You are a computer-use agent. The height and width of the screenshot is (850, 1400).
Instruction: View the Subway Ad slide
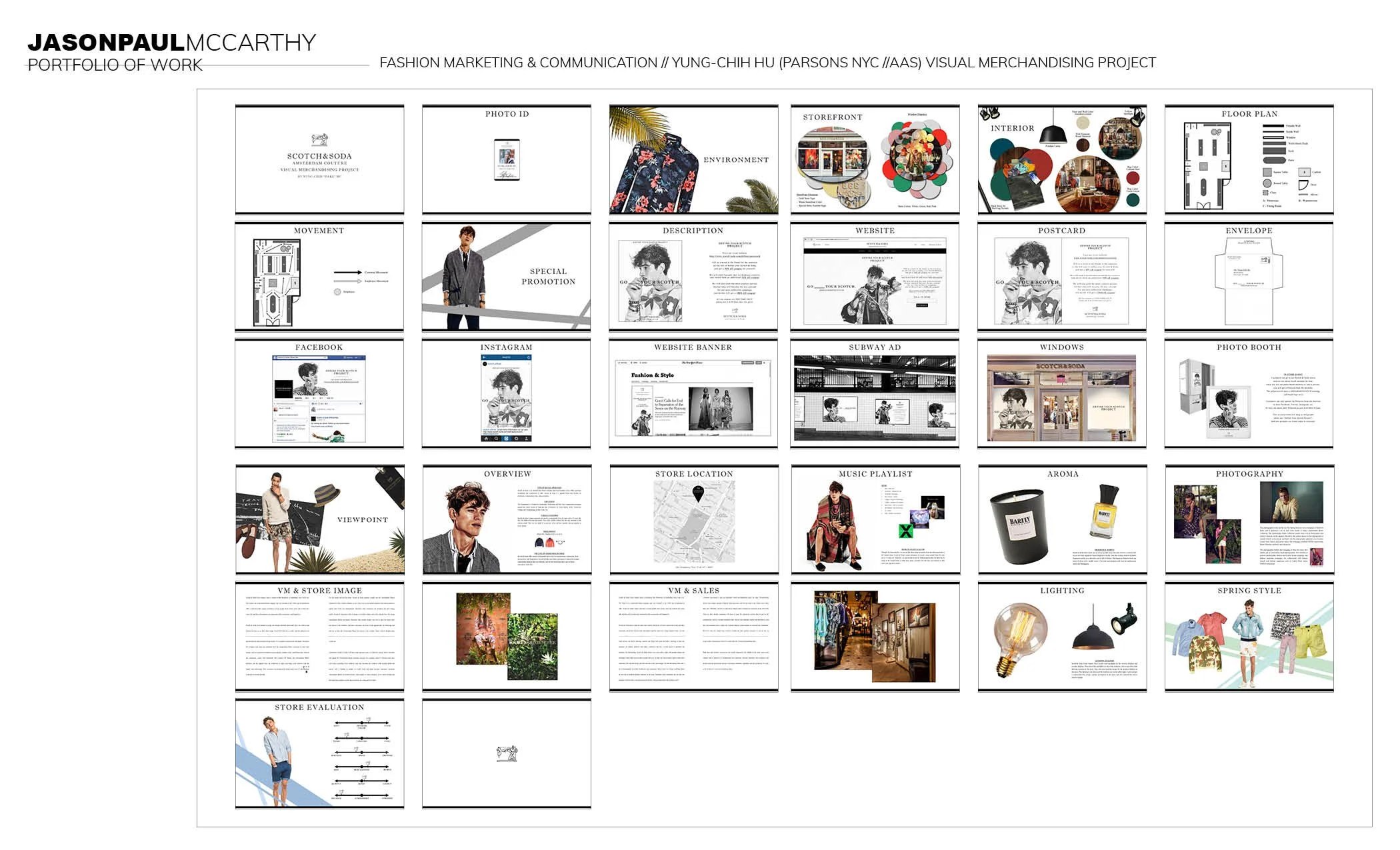click(x=875, y=393)
